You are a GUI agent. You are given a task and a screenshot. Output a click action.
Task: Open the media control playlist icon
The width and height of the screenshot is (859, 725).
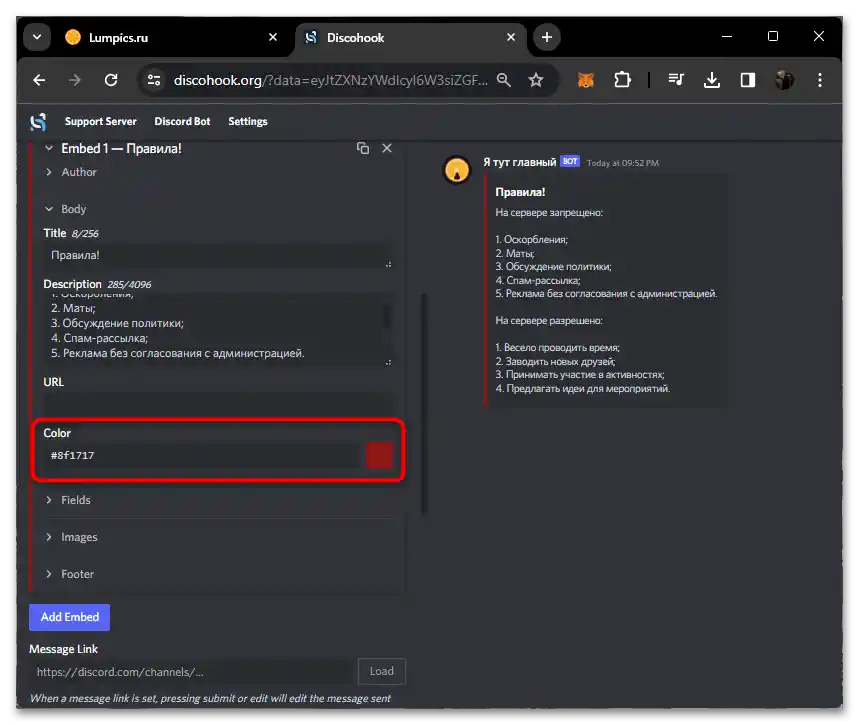[676, 81]
